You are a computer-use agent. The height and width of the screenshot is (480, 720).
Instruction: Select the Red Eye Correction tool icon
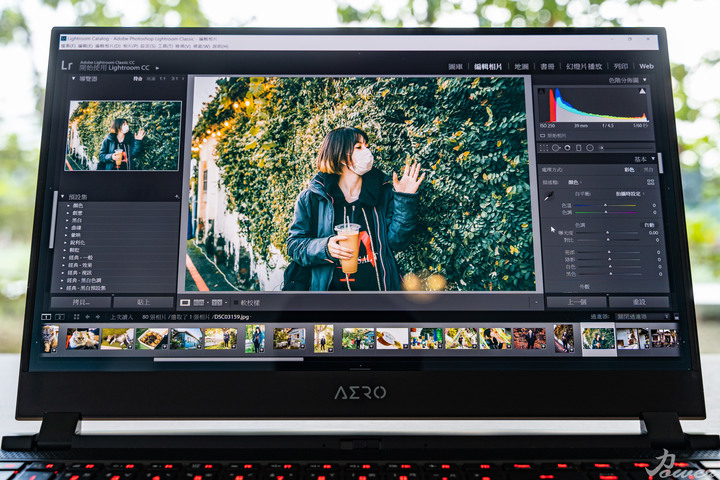click(568, 148)
